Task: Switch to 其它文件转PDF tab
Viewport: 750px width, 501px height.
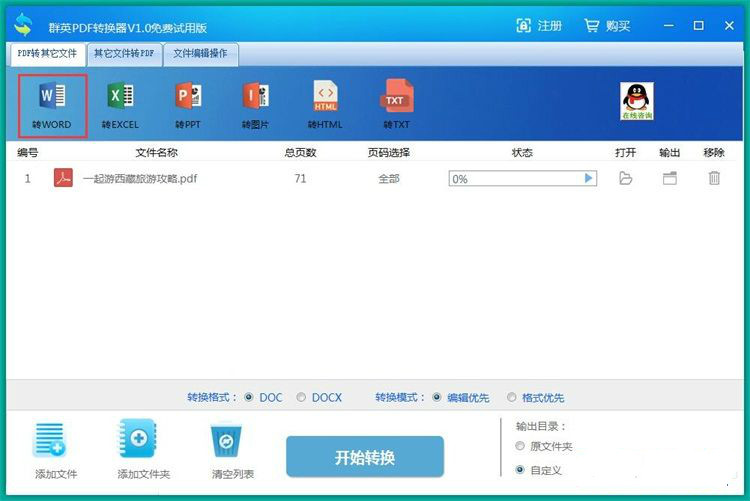Action: [124, 54]
